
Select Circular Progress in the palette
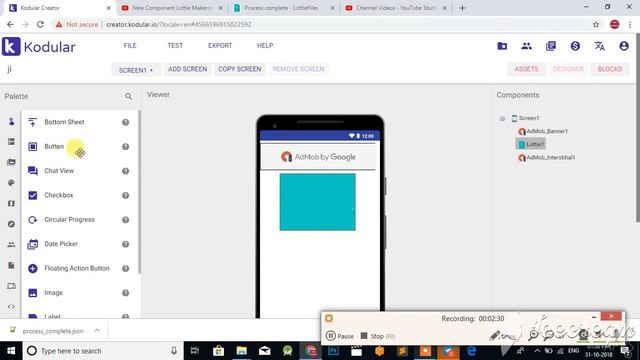[x=69, y=220]
